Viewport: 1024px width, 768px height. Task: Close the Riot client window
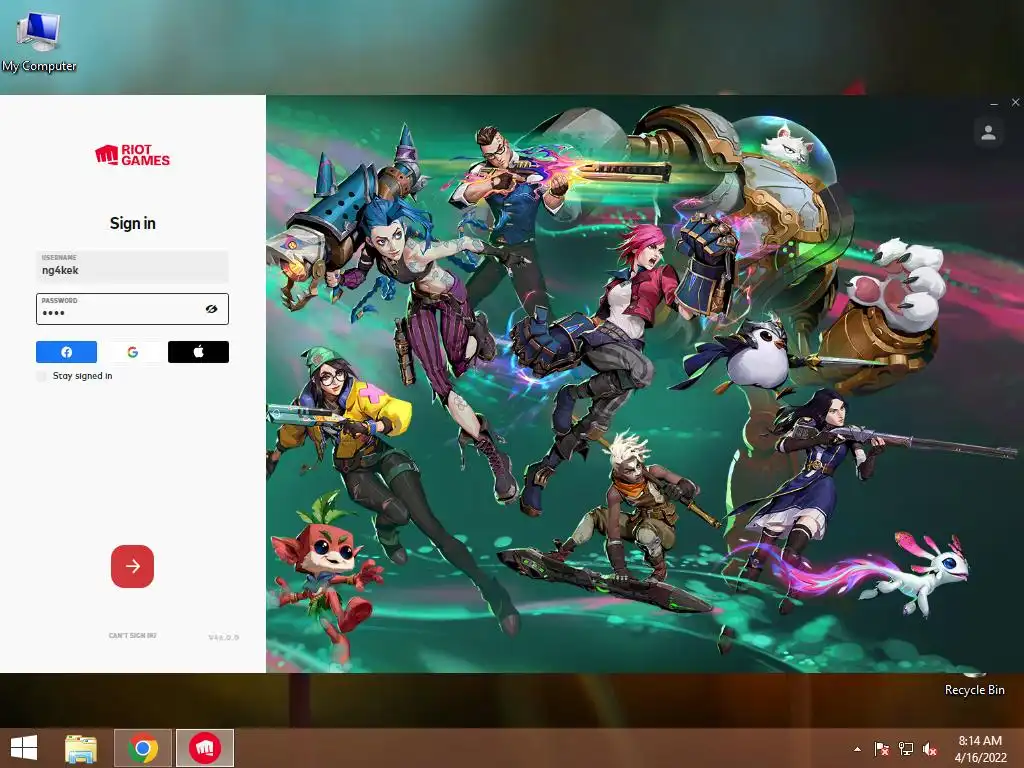coord(1016,103)
